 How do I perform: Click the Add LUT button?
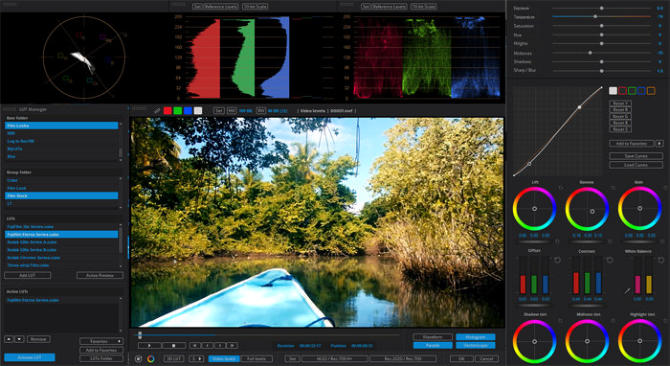[x=27, y=275]
